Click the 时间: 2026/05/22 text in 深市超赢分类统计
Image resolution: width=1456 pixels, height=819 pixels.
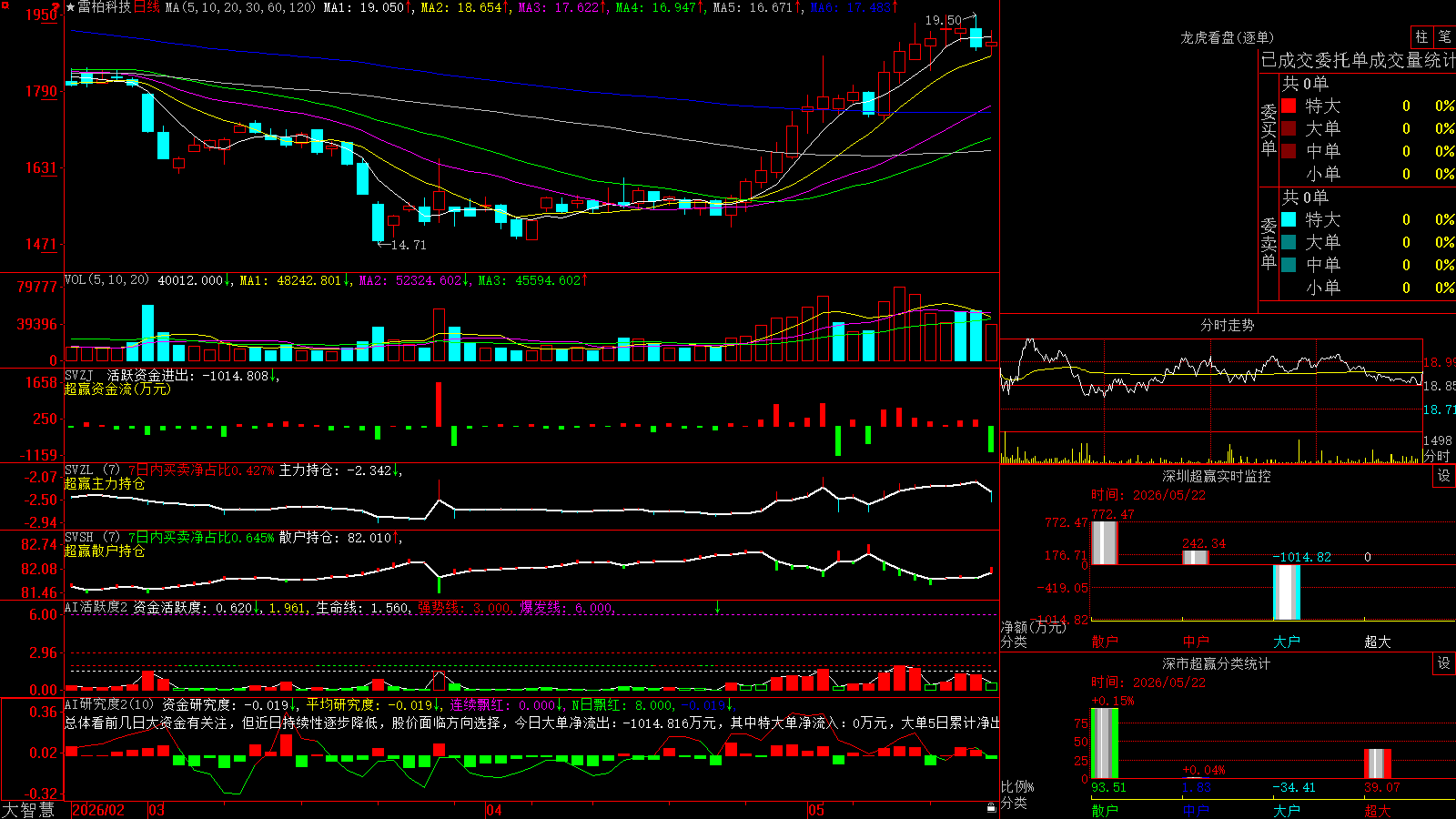click(1148, 682)
